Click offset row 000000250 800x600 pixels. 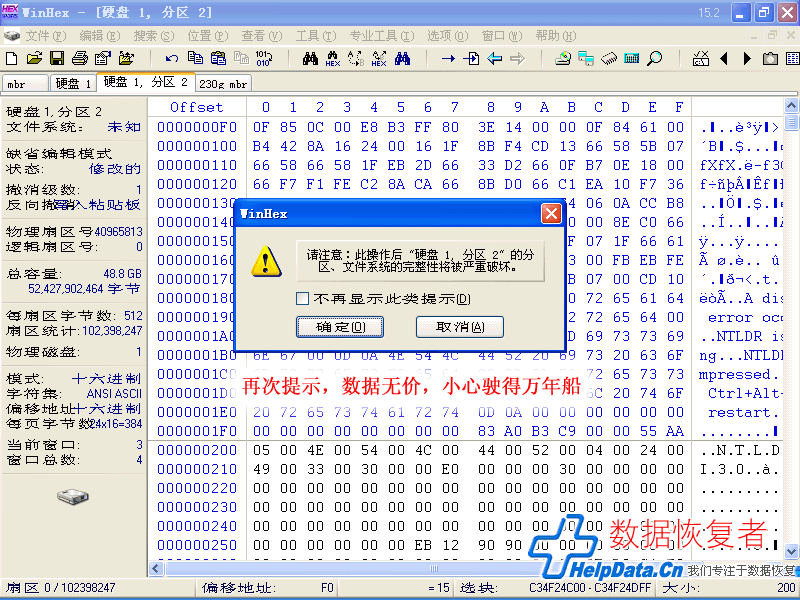pos(197,545)
